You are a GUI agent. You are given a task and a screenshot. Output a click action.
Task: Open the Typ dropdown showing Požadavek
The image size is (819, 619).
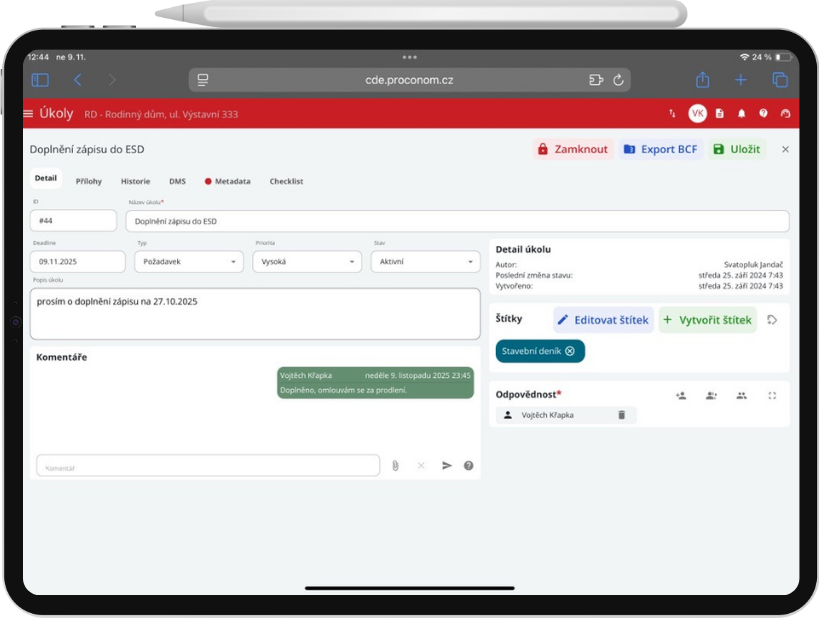coord(189,261)
